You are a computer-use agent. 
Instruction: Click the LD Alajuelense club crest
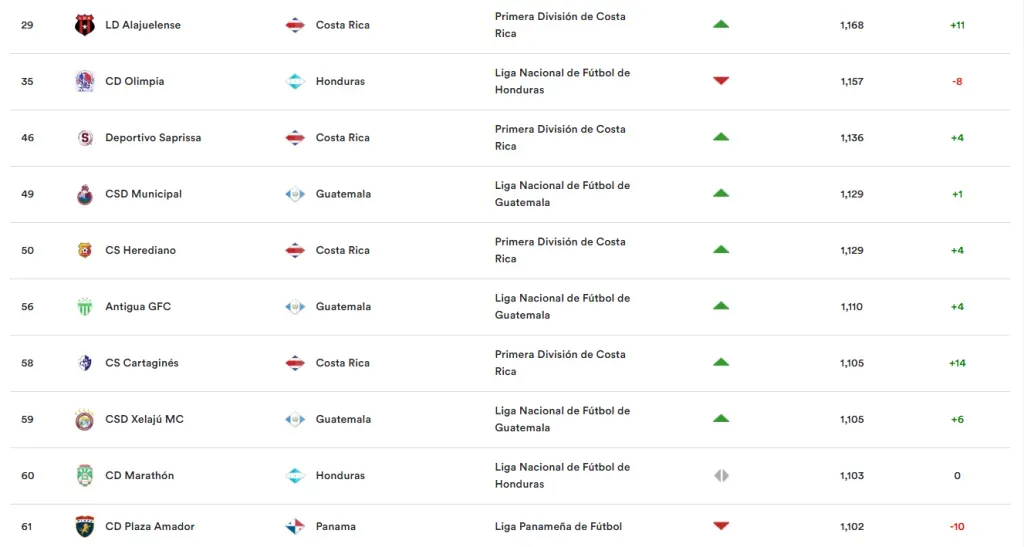click(x=85, y=25)
